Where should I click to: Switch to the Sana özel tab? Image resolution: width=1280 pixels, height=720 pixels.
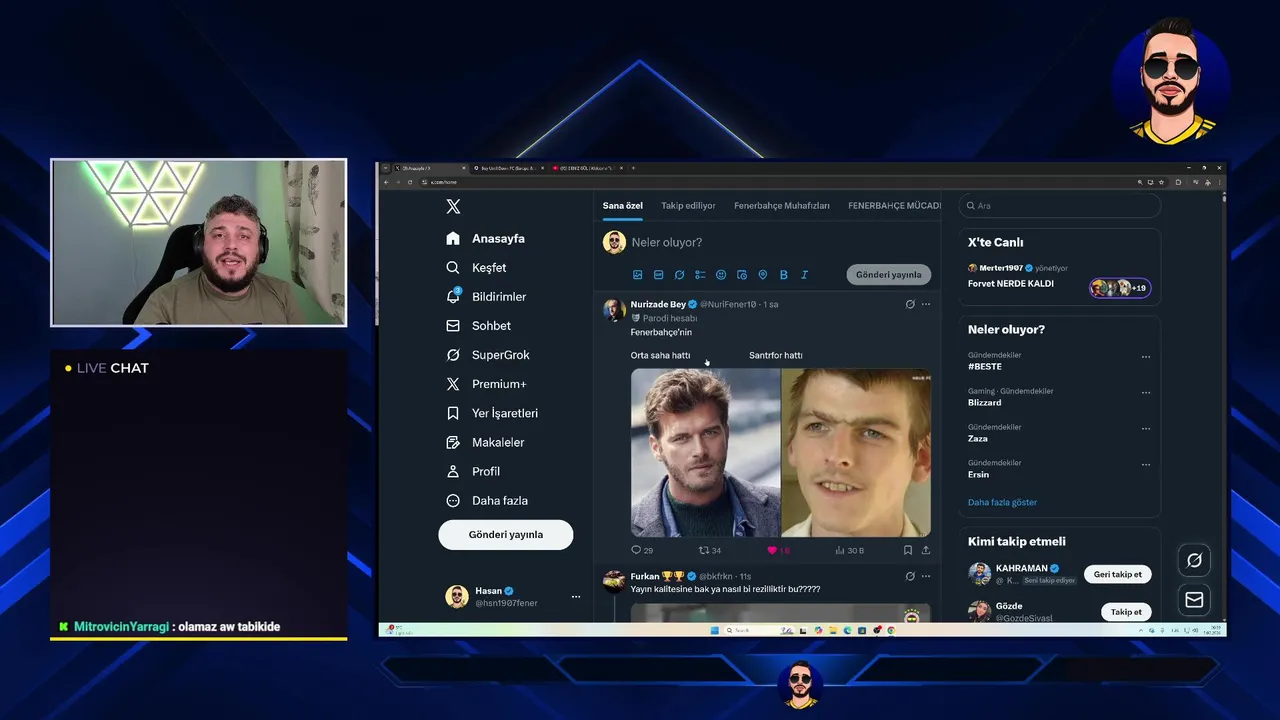[622, 206]
